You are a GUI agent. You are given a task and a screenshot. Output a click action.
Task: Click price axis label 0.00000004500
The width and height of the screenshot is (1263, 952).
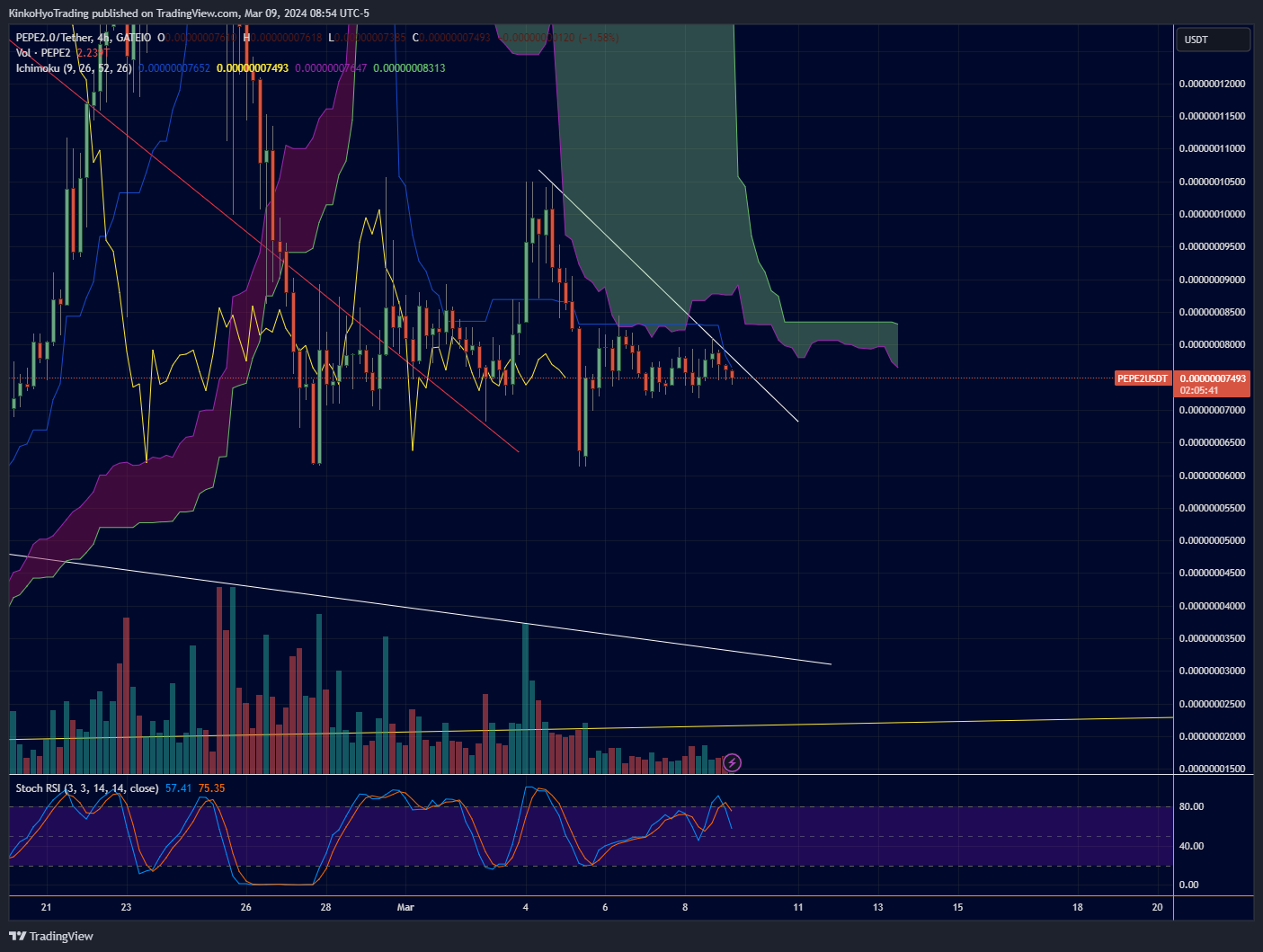point(1212,573)
